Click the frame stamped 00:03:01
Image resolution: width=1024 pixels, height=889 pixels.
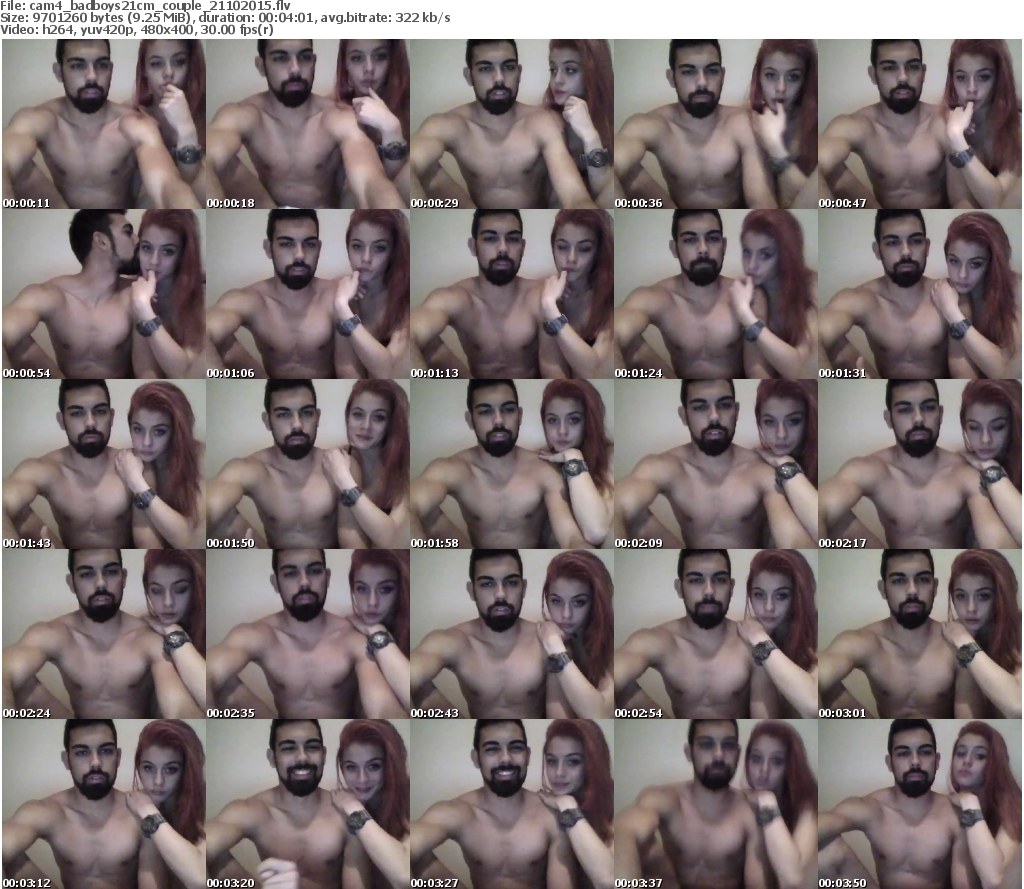coord(920,634)
